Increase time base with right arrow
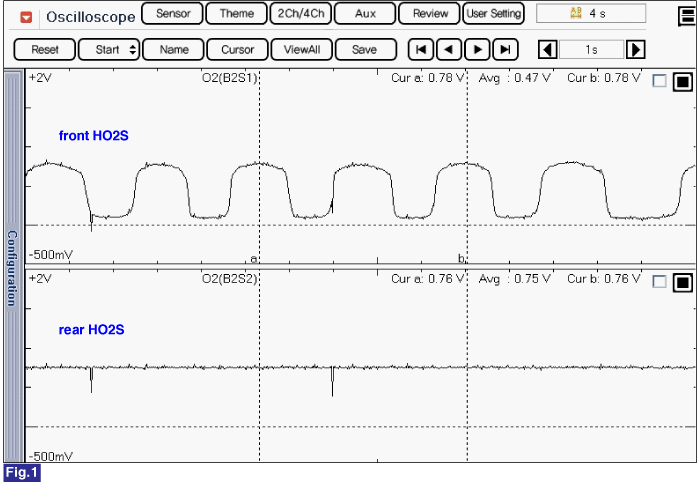This screenshot has width=700, height=482. click(x=635, y=50)
